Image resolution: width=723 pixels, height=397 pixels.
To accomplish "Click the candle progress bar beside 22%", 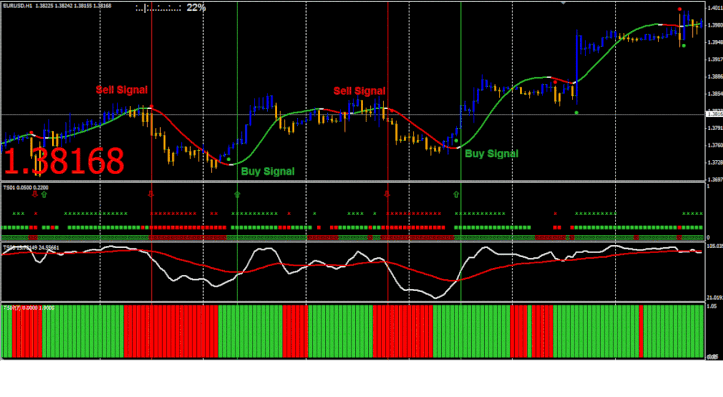I will click(x=159, y=8).
